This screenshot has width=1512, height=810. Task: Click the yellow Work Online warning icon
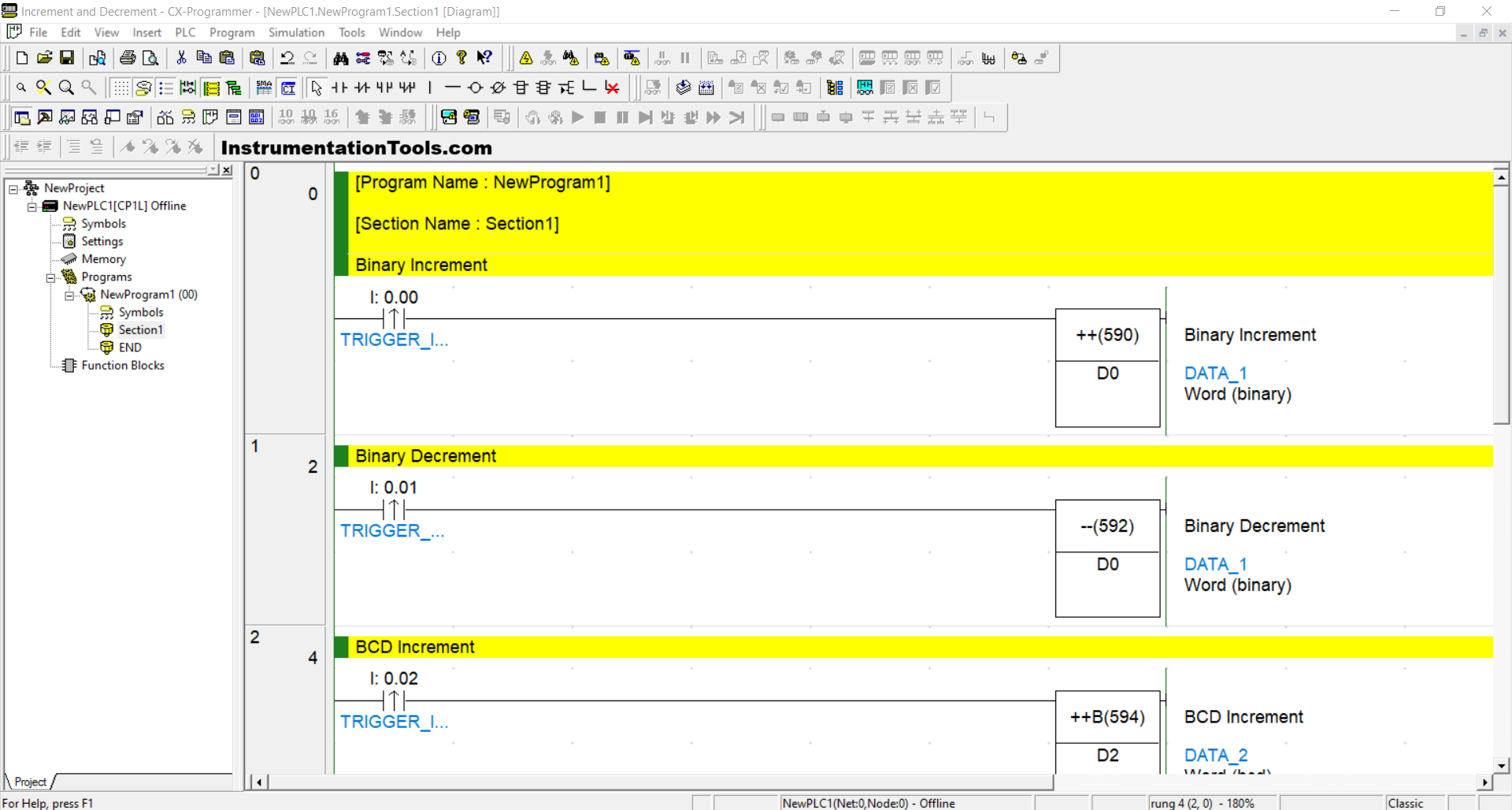pos(526,58)
